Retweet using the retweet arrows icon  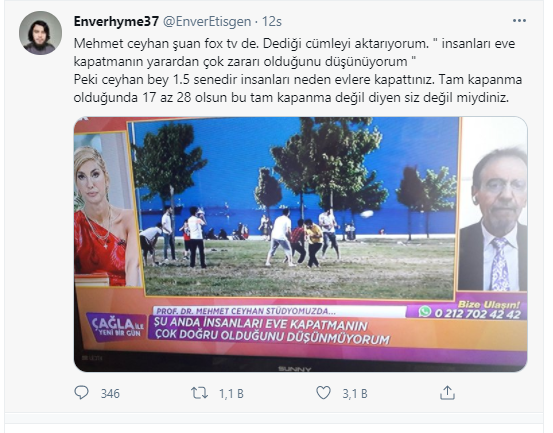tap(199, 393)
